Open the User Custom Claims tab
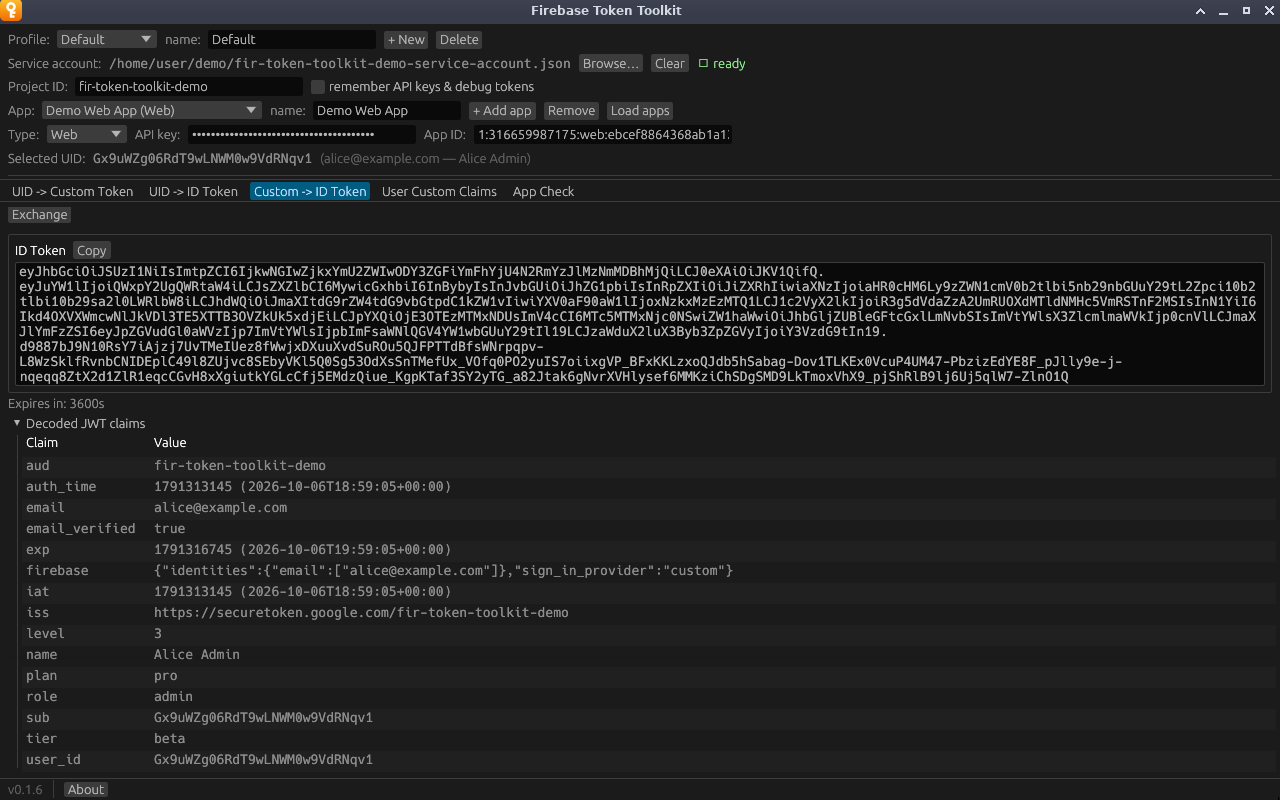Image resolution: width=1280 pixels, height=800 pixels. tap(439, 191)
